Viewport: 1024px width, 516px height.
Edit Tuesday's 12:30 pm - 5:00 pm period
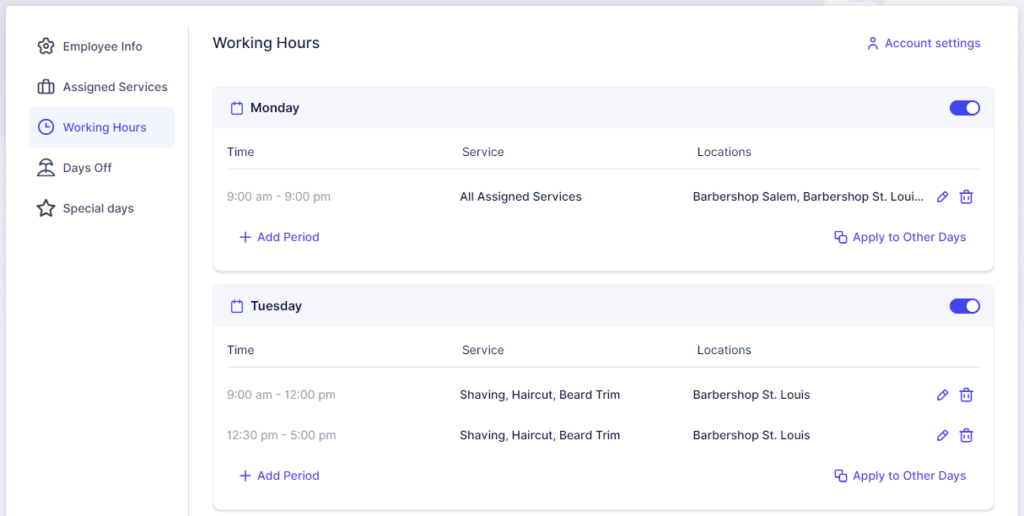[942, 435]
